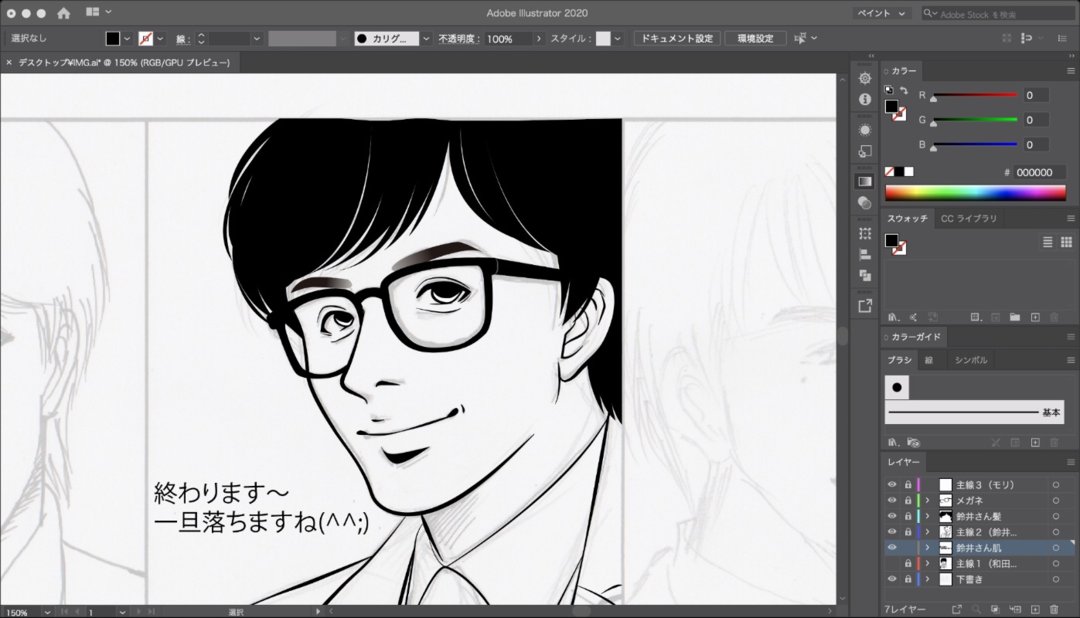Click the red R channel slider
This screenshot has height=618, width=1080.
[975, 96]
